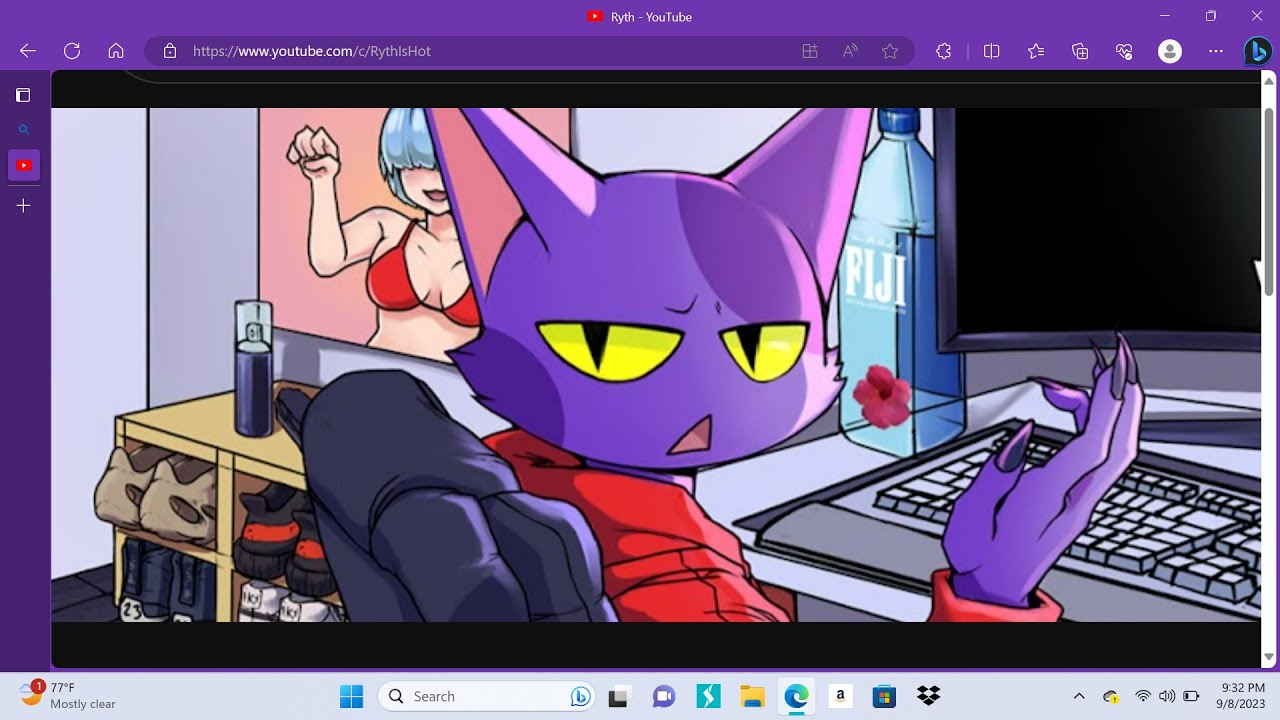This screenshot has height=720, width=1280.
Task: Open File Explorer from taskbar
Action: click(752, 696)
